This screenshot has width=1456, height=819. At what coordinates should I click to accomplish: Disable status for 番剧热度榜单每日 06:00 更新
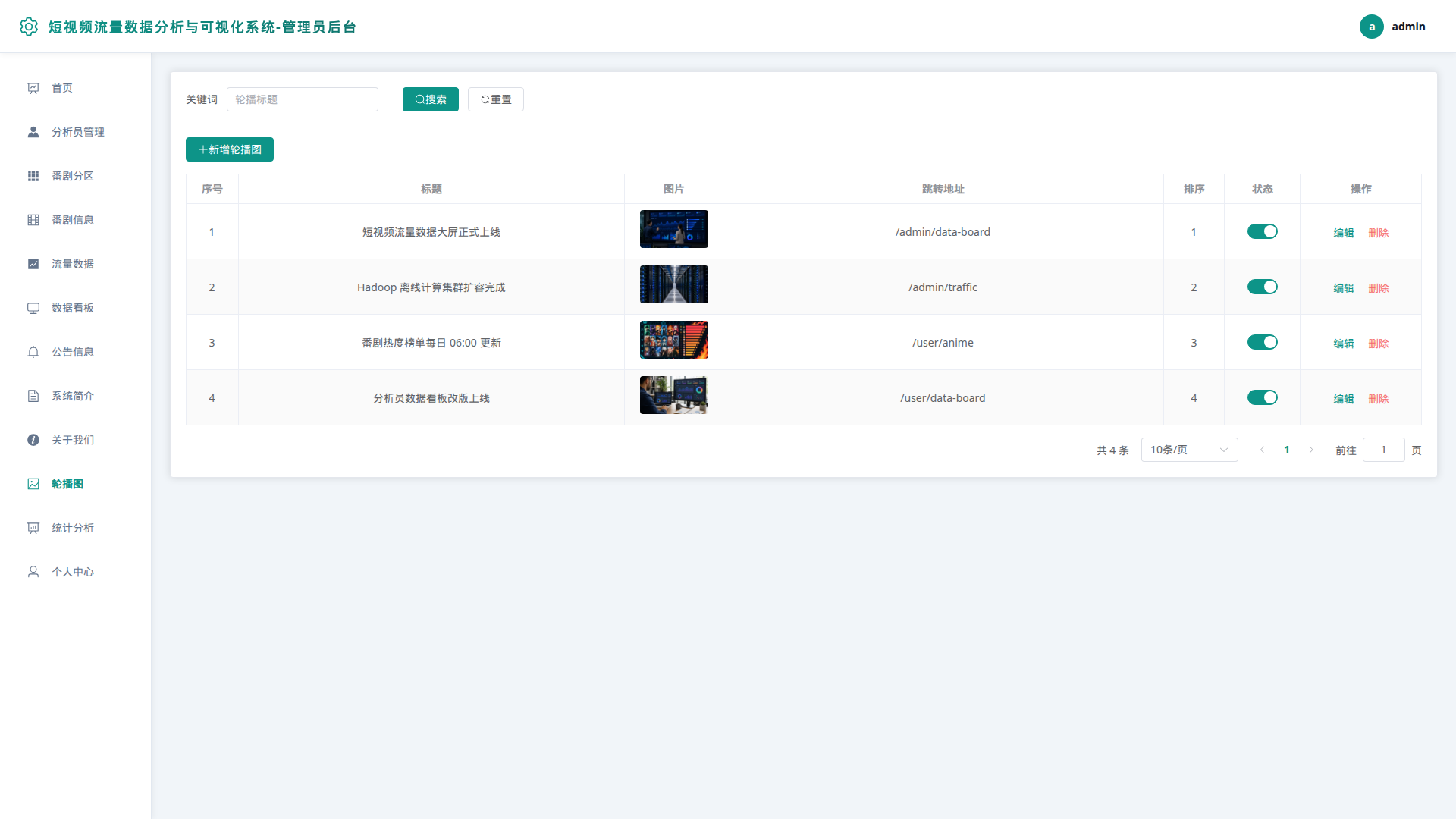[1262, 342]
